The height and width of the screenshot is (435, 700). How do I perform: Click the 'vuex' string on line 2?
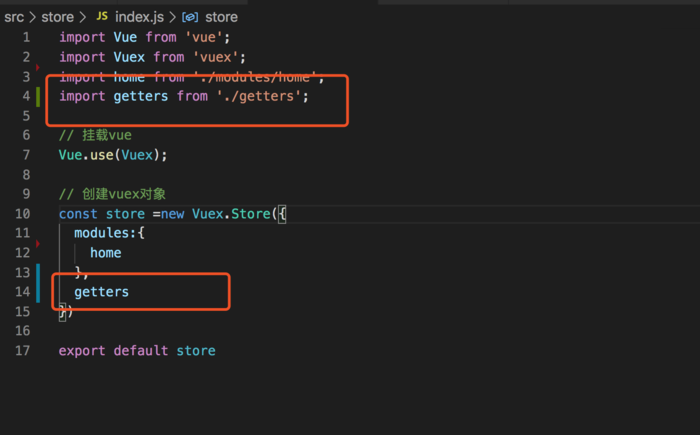[216, 57]
